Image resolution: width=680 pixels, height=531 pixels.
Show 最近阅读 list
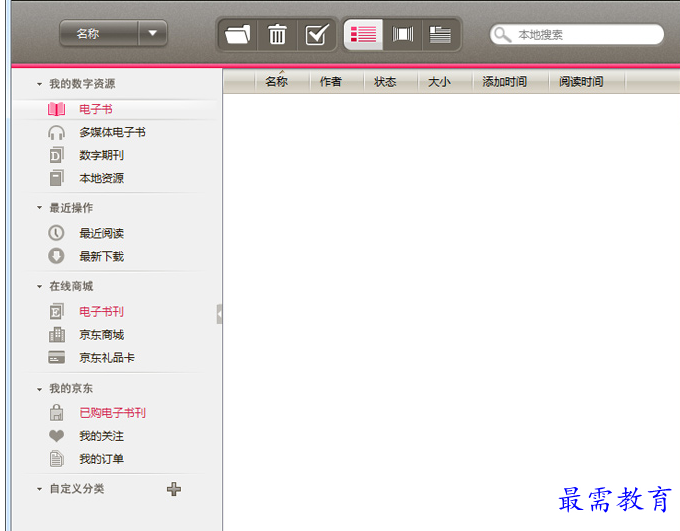click(101, 233)
